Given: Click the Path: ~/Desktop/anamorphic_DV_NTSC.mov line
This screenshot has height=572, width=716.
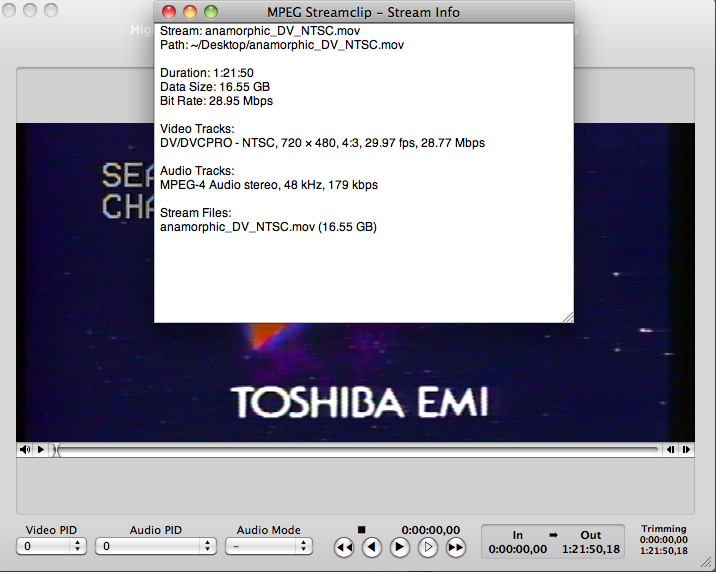Looking at the screenshot, I should tap(282, 45).
